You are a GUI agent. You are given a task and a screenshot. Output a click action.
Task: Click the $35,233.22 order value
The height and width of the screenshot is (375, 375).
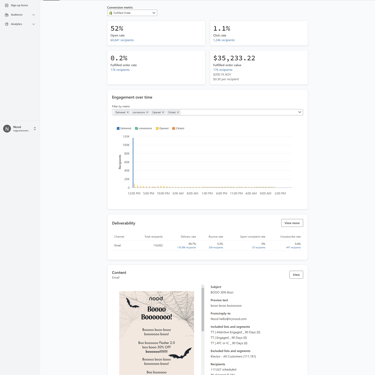(x=234, y=58)
